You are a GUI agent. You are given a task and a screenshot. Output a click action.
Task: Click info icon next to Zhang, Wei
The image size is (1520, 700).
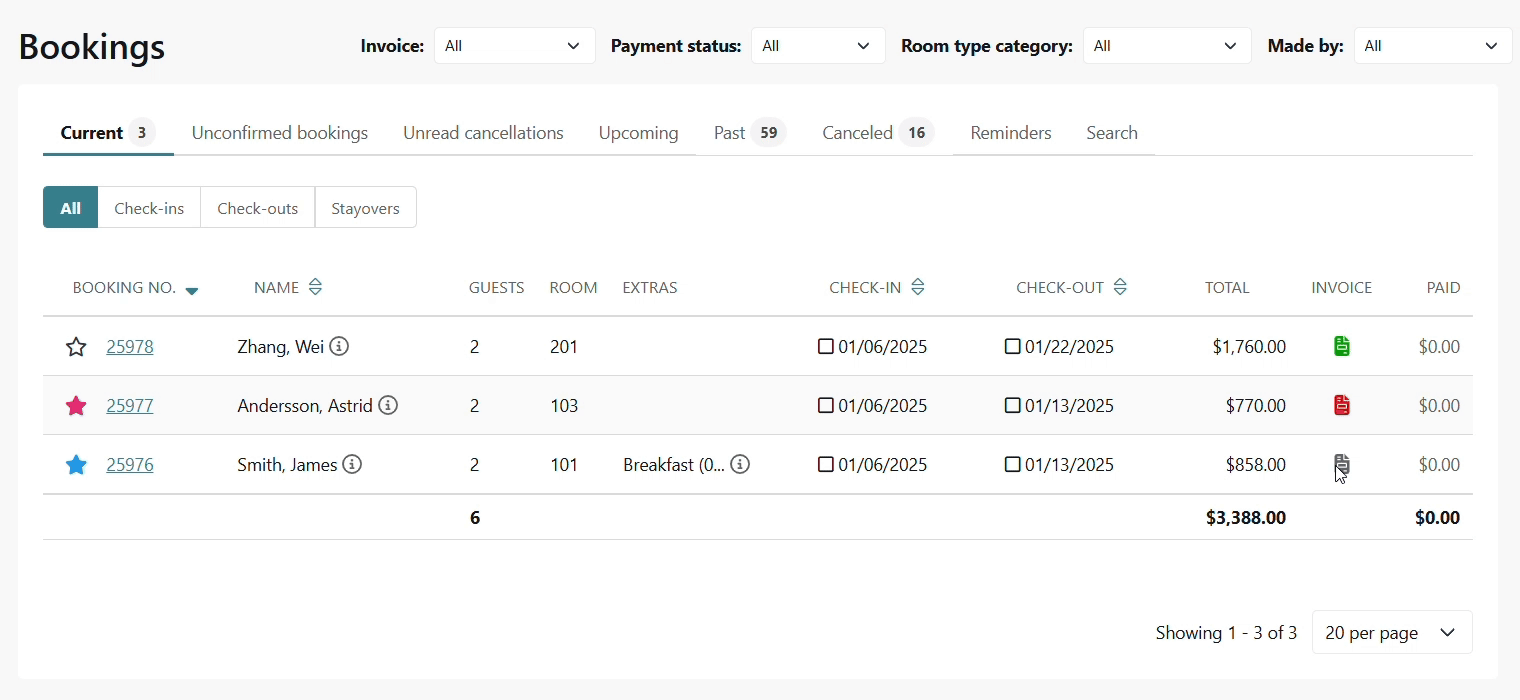tap(339, 347)
